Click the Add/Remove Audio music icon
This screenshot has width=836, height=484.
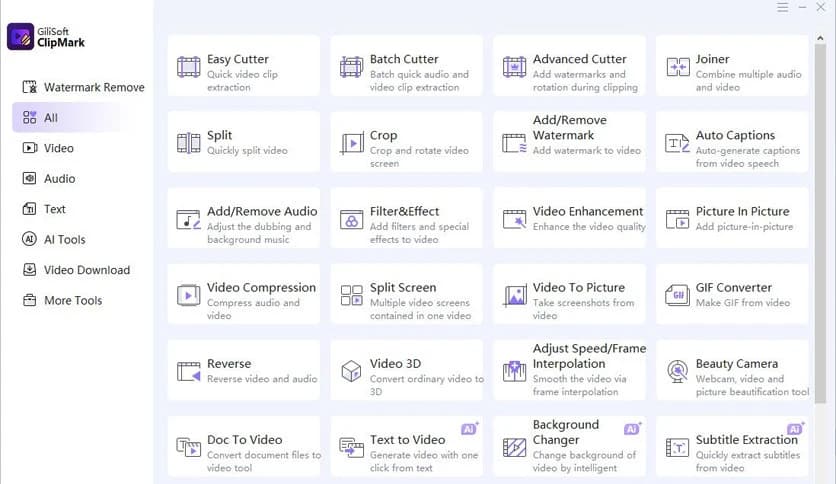[188, 220]
